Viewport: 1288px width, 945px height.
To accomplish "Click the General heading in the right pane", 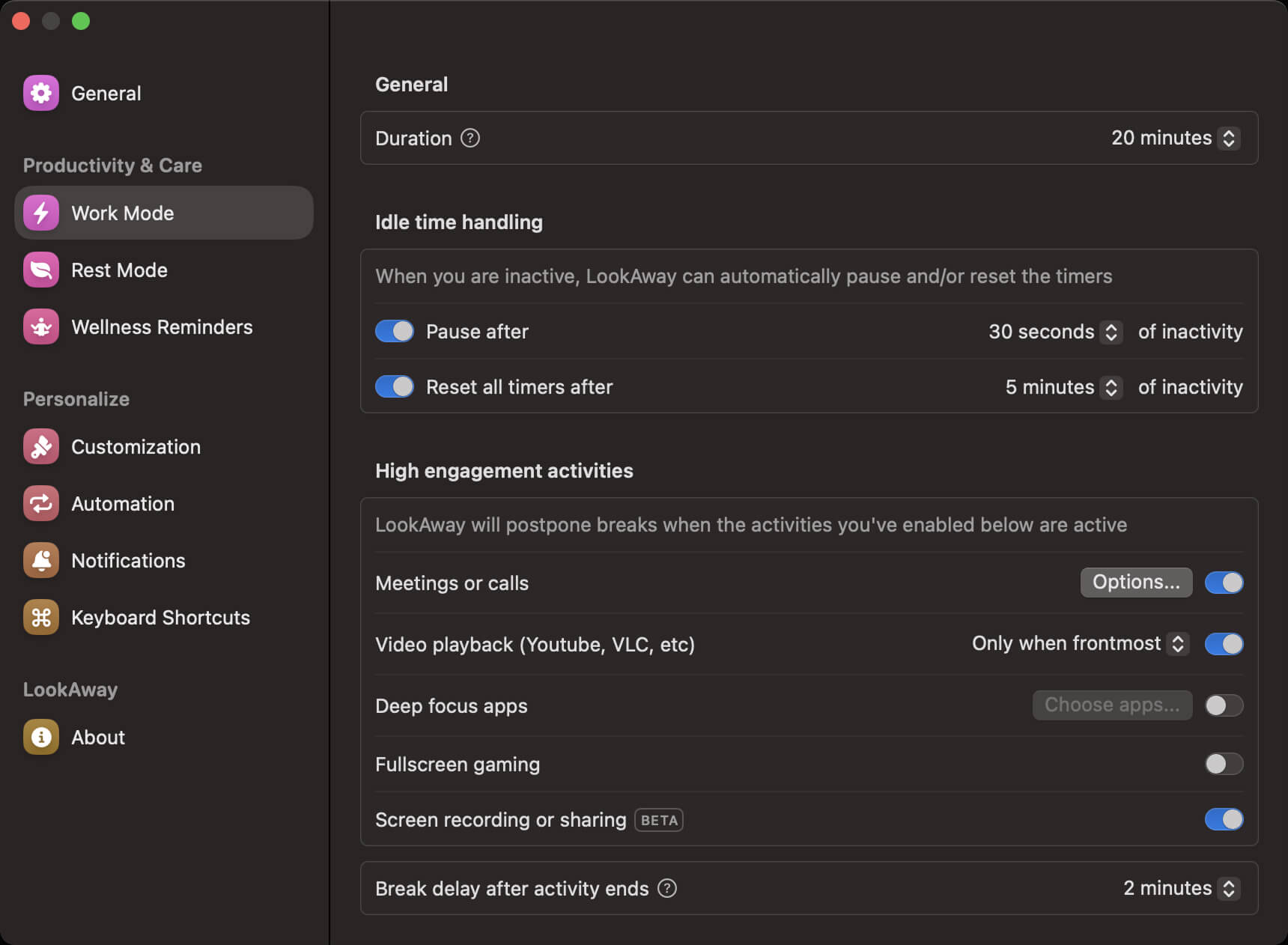I will tap(411, 84).
